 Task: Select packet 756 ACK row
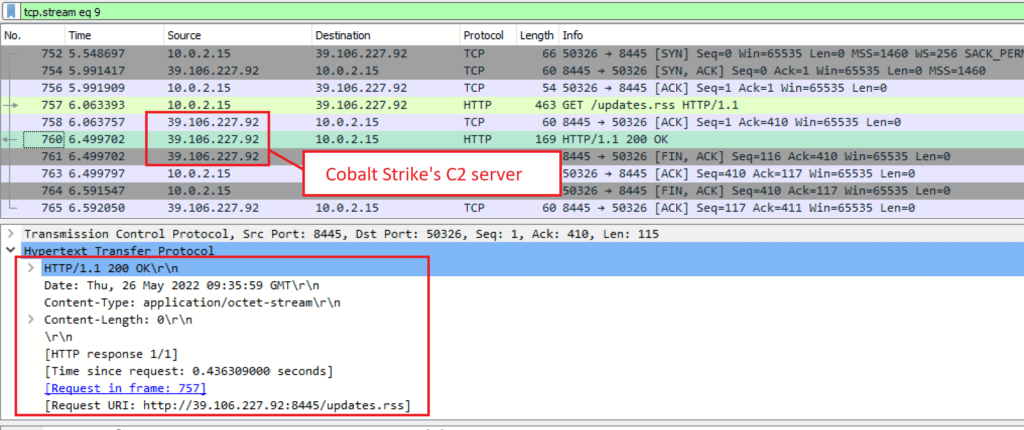pos(512,88)
